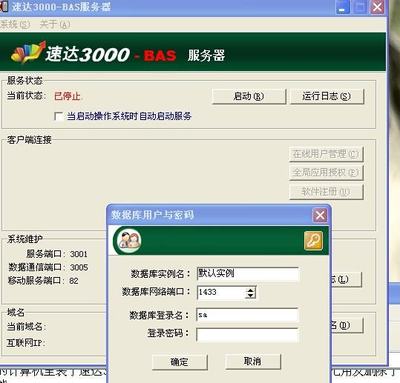Close the 速达3000-BAS服务器 main window
The height and width of the screenshot is (383, 400).
[378, 7]
